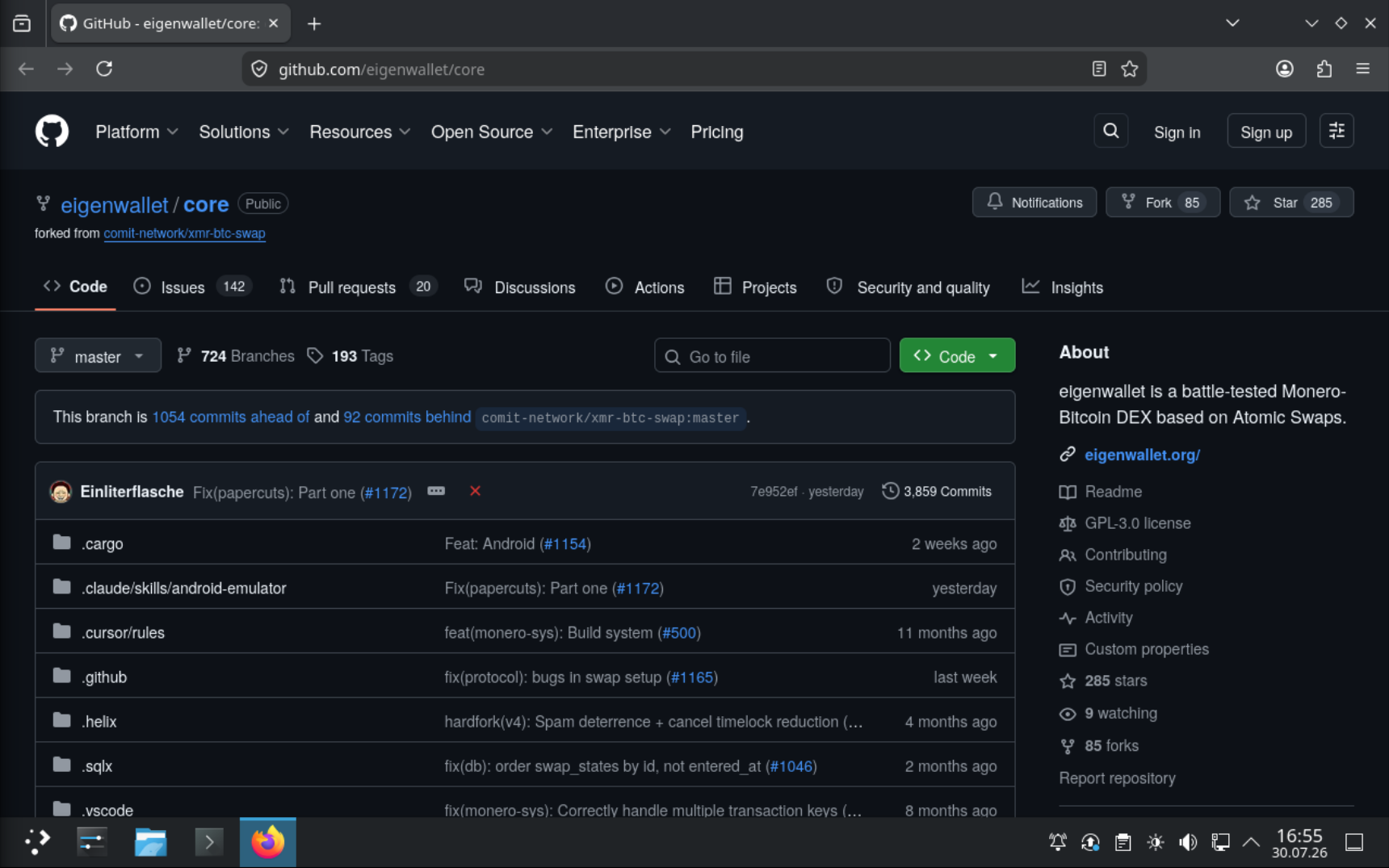Close the GitHub eigenwallet/core tab
Viewport: 1389px width, 868px height.
point(274,23)
